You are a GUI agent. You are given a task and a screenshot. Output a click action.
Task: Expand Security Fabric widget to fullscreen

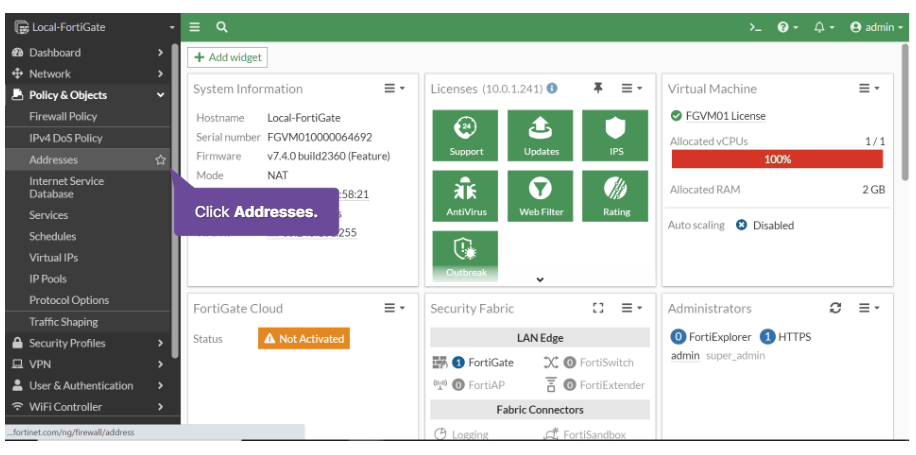[598, 308]
